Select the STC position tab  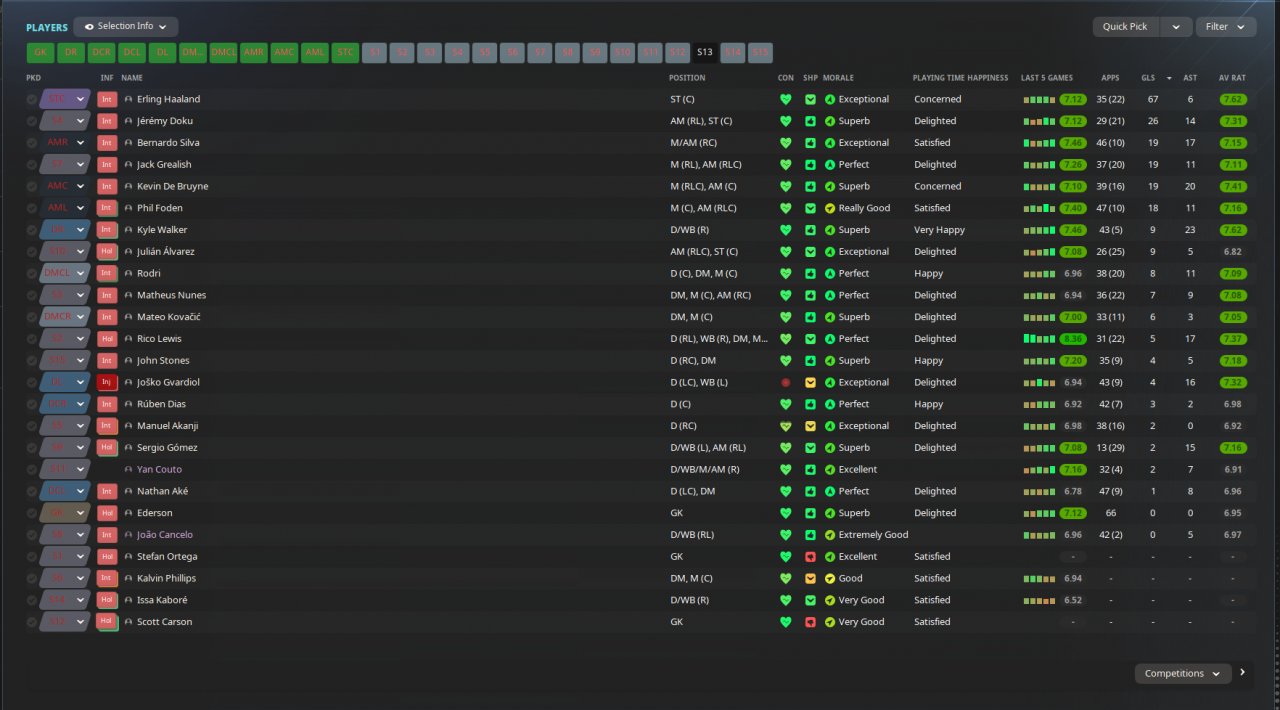[345, 53]
